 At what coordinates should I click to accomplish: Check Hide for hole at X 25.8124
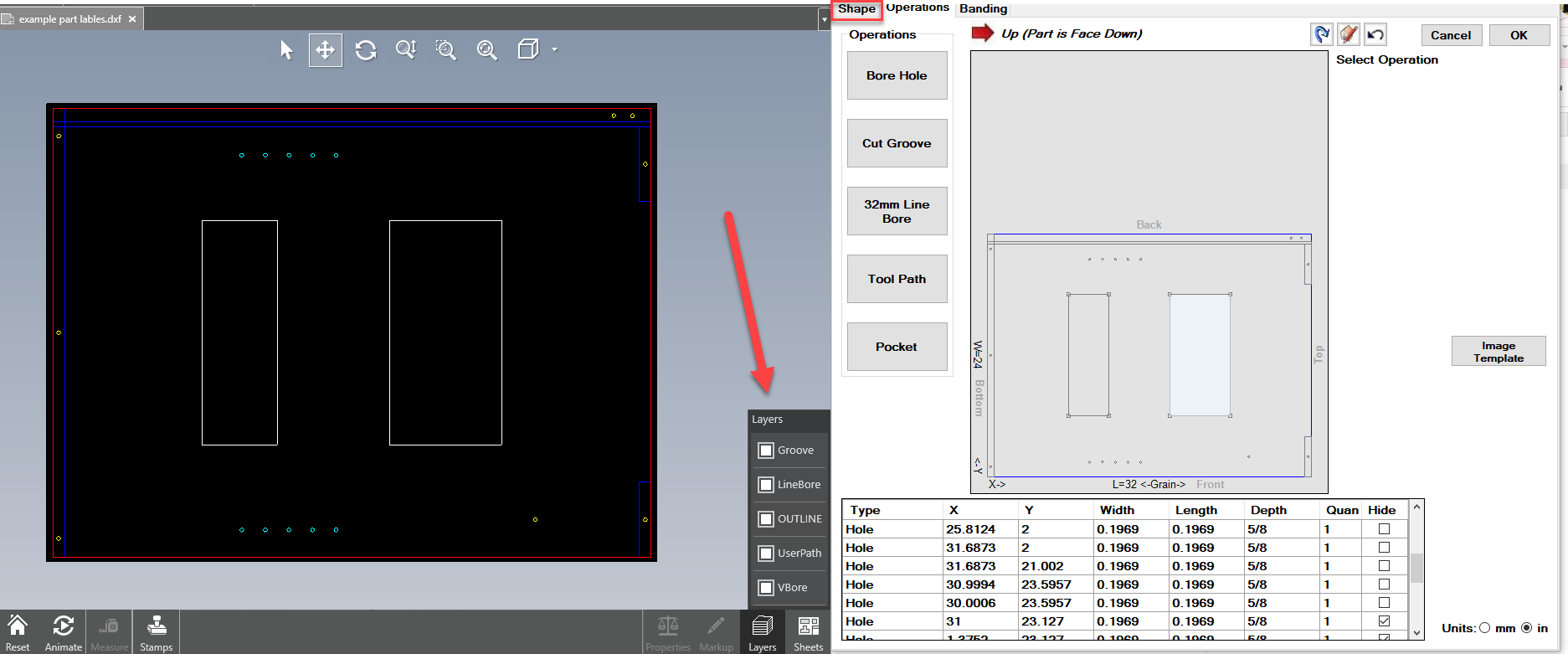pos(1384,529)
